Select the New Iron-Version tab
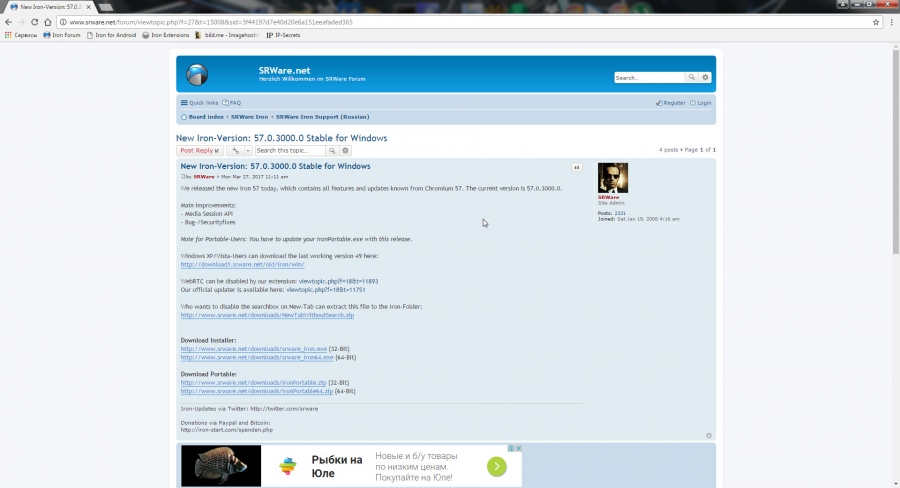 click(x=49, y=7)
